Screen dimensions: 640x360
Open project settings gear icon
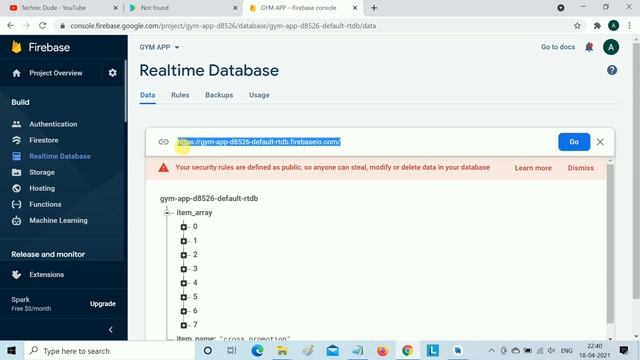[x=113, y=73]
